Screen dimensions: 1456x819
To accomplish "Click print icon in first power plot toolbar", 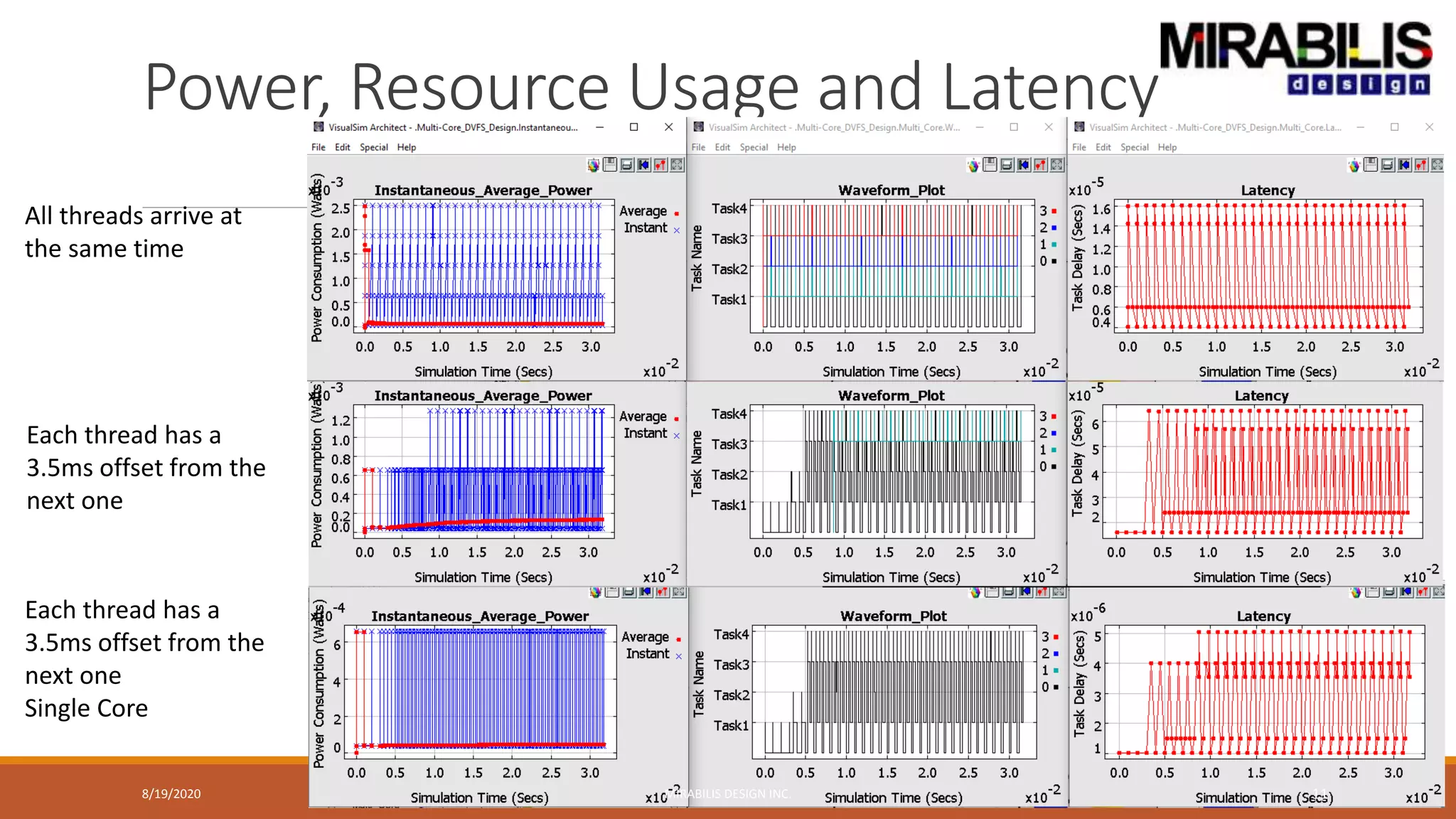I will click(627, 165).
